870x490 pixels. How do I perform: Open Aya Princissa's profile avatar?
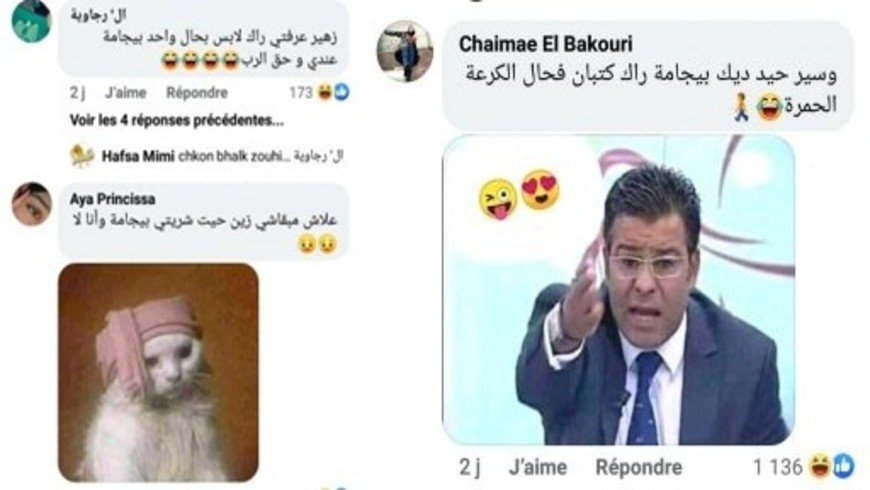tap(32, 204)
